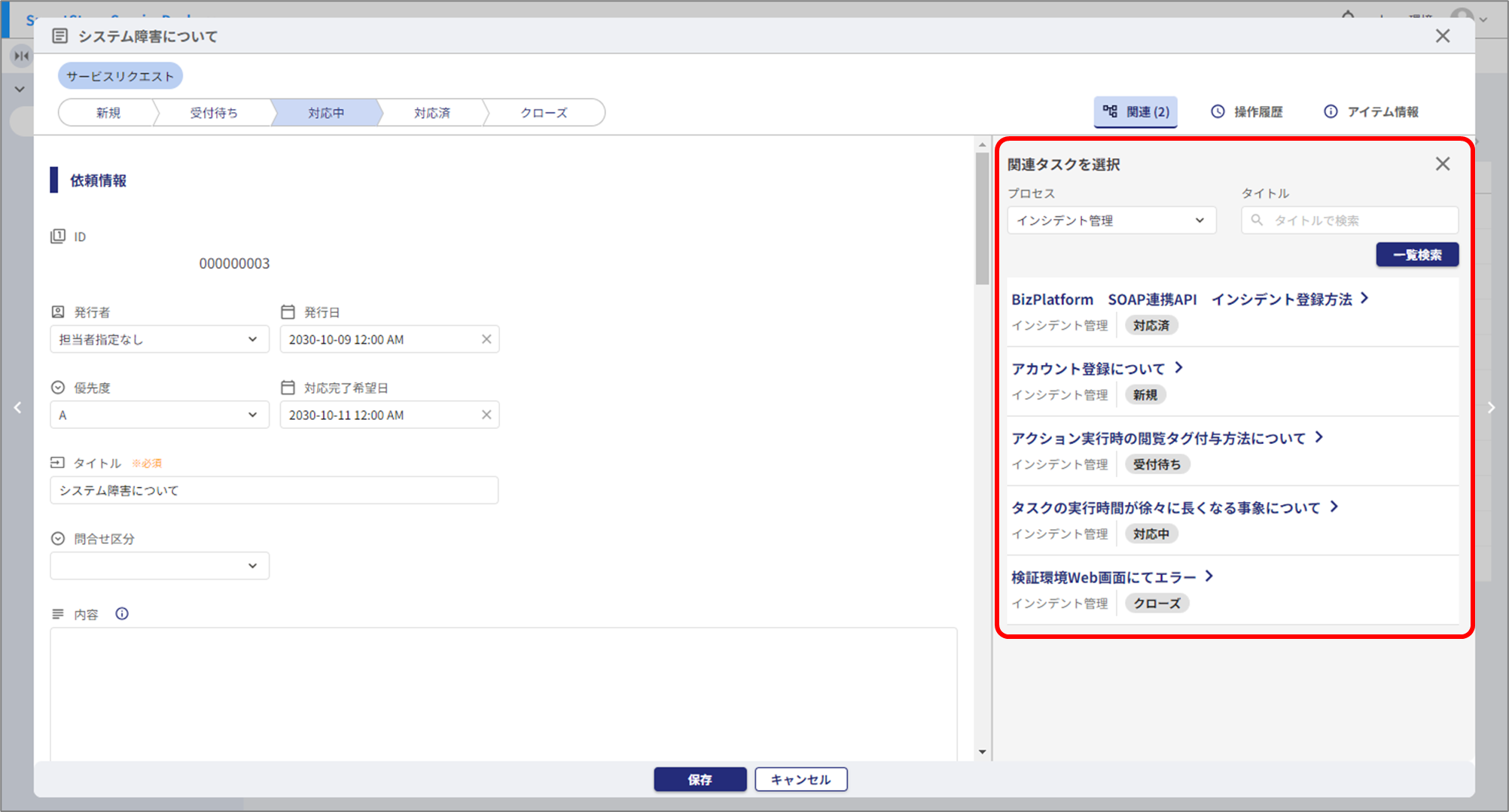1509x812 pixels.
Task: Click the right arrow to next item
Action: point(1491,408)
